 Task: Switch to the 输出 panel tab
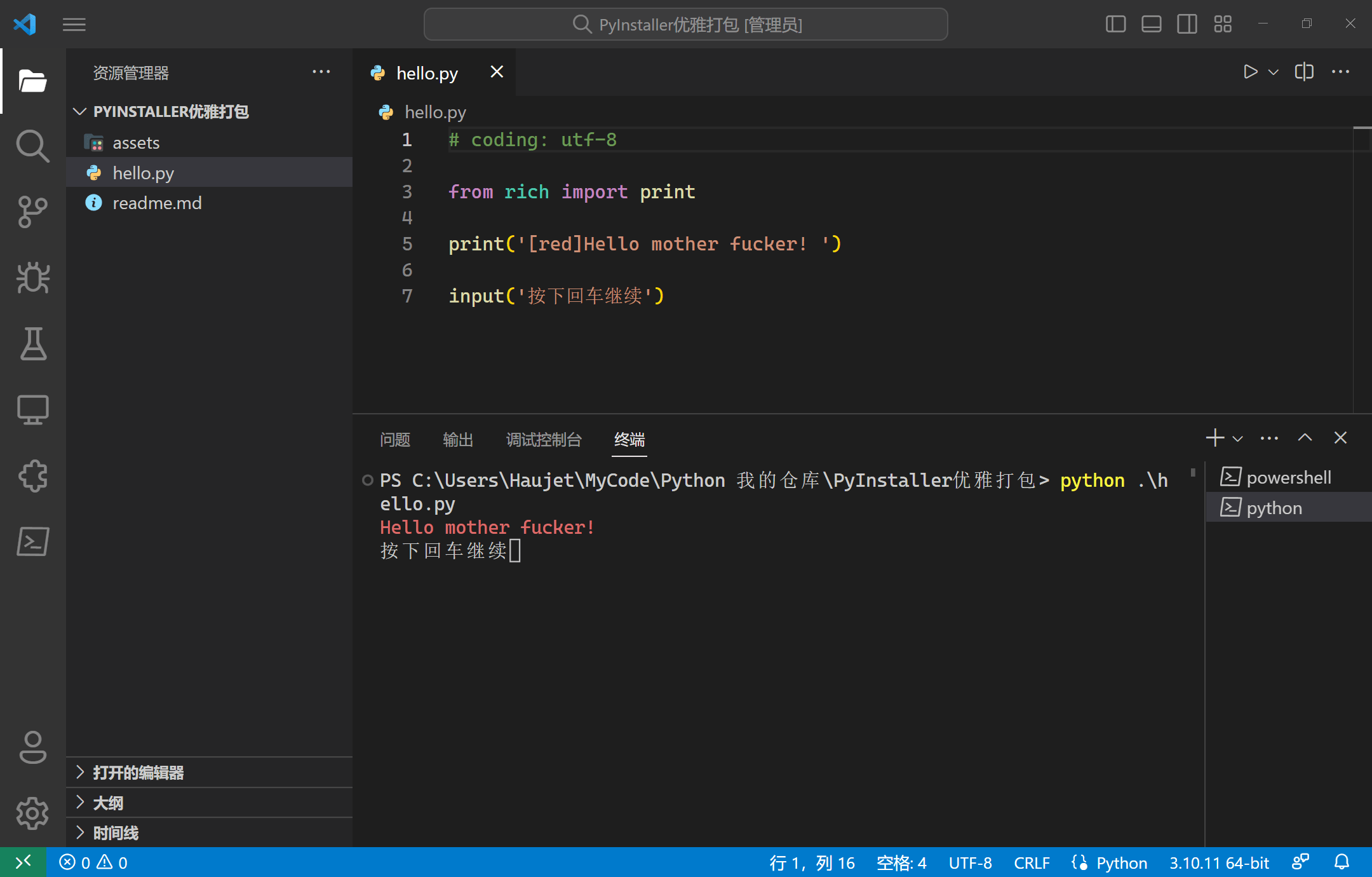coord(457,439)
